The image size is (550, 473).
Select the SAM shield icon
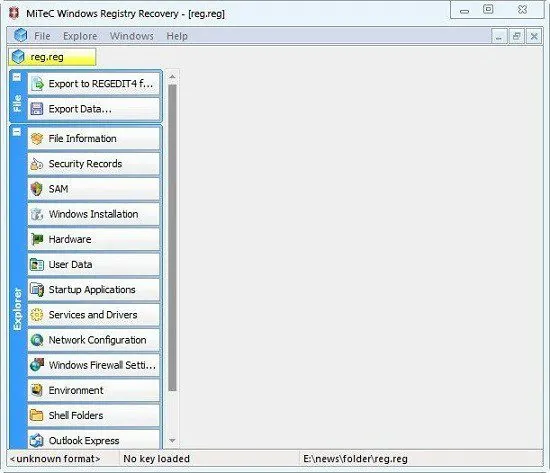click(x=36, y=189)
